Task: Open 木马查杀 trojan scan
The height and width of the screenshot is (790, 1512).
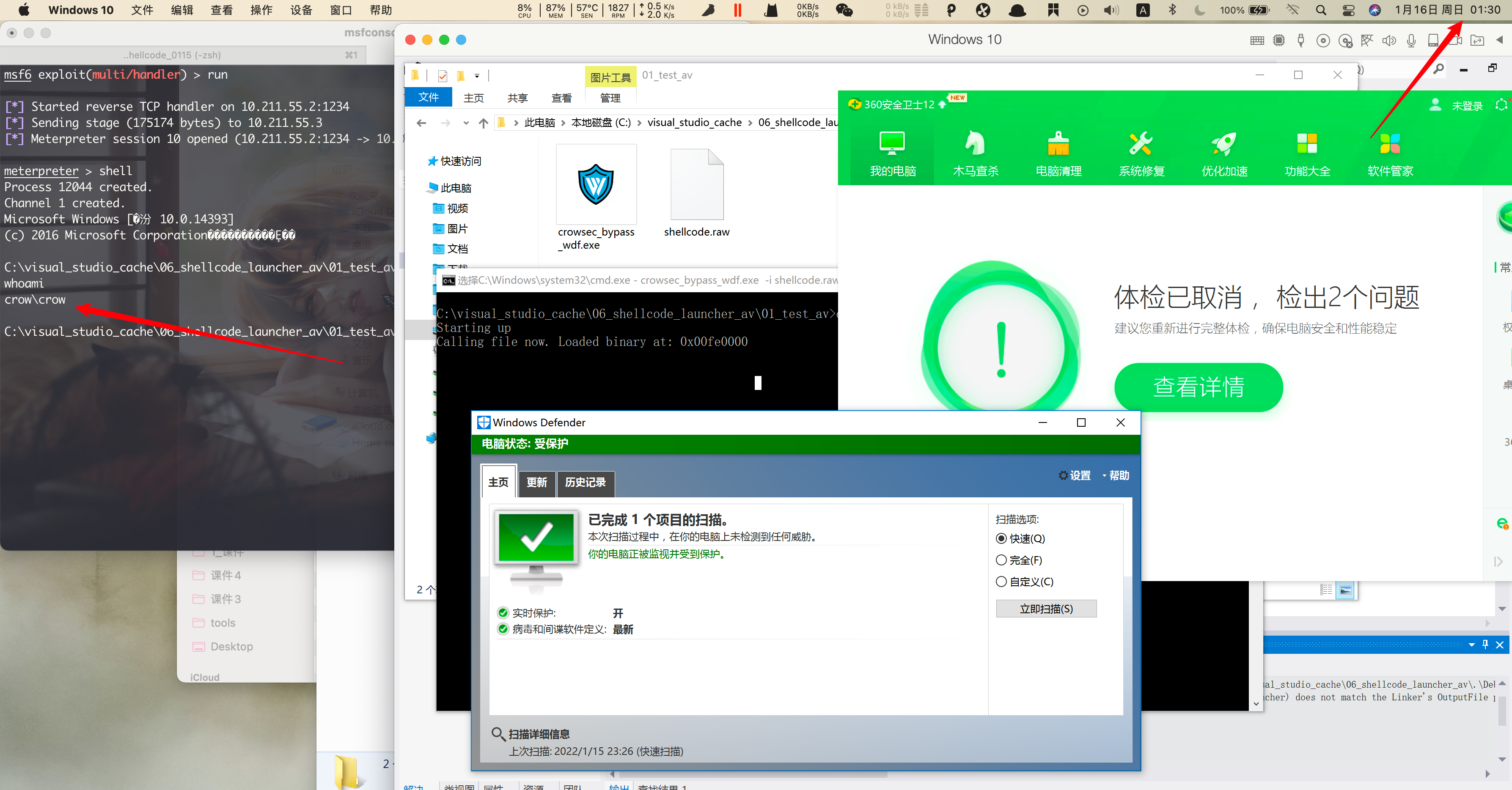Action: point(976,154)
